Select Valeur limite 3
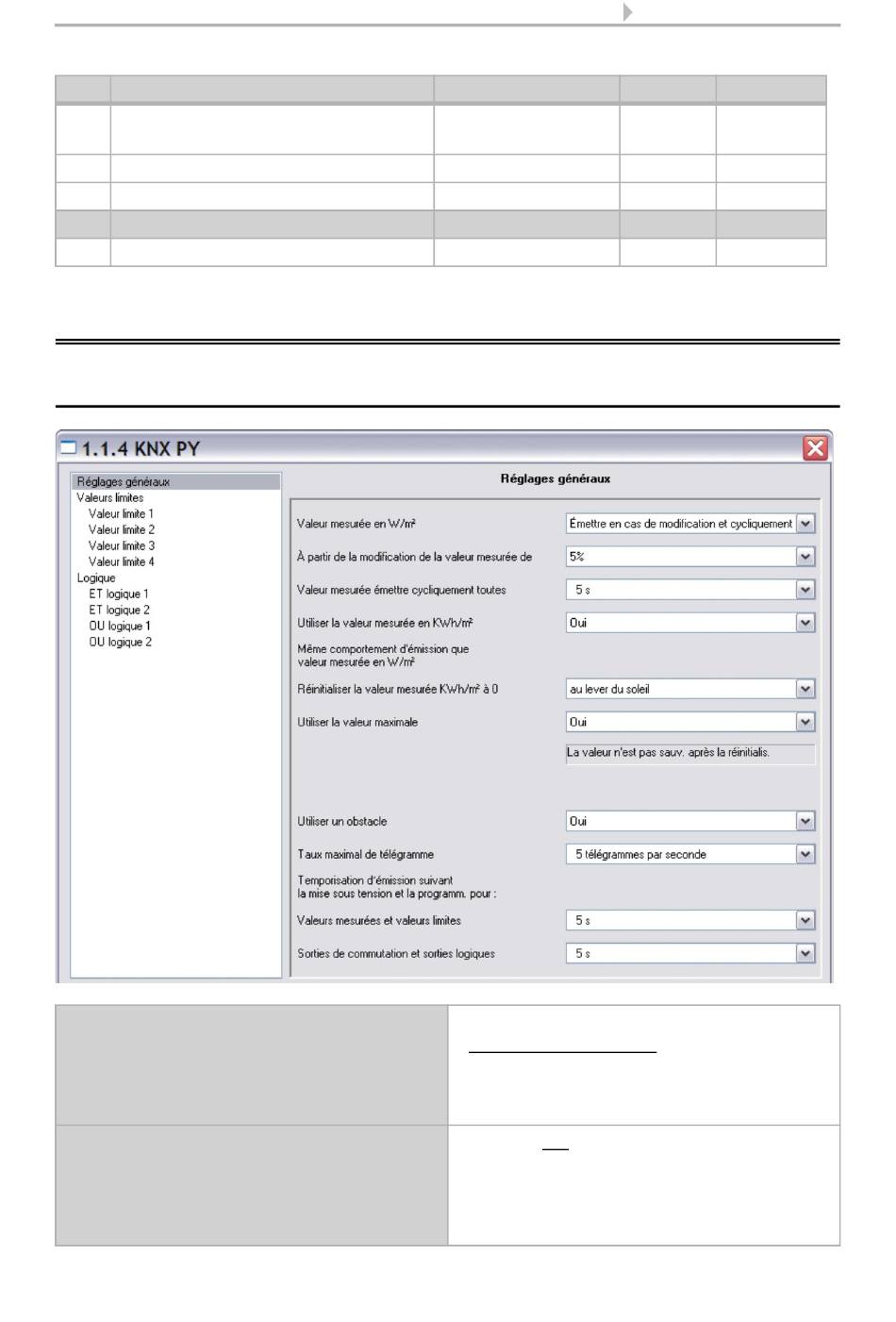 pos(122,545)
